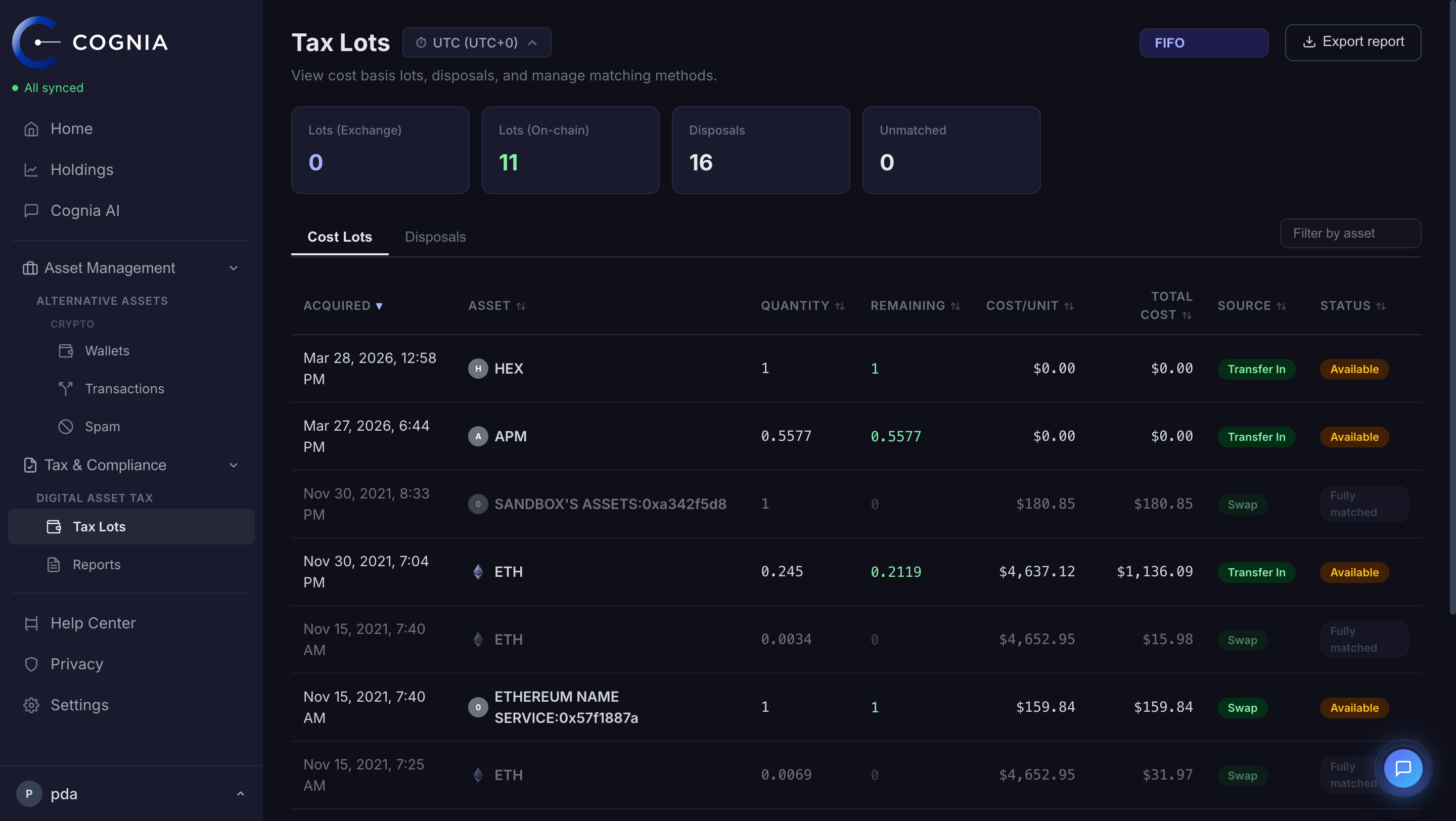Sort table by Asset column
The image size is (1456, 821).
(x=497, y=306)
